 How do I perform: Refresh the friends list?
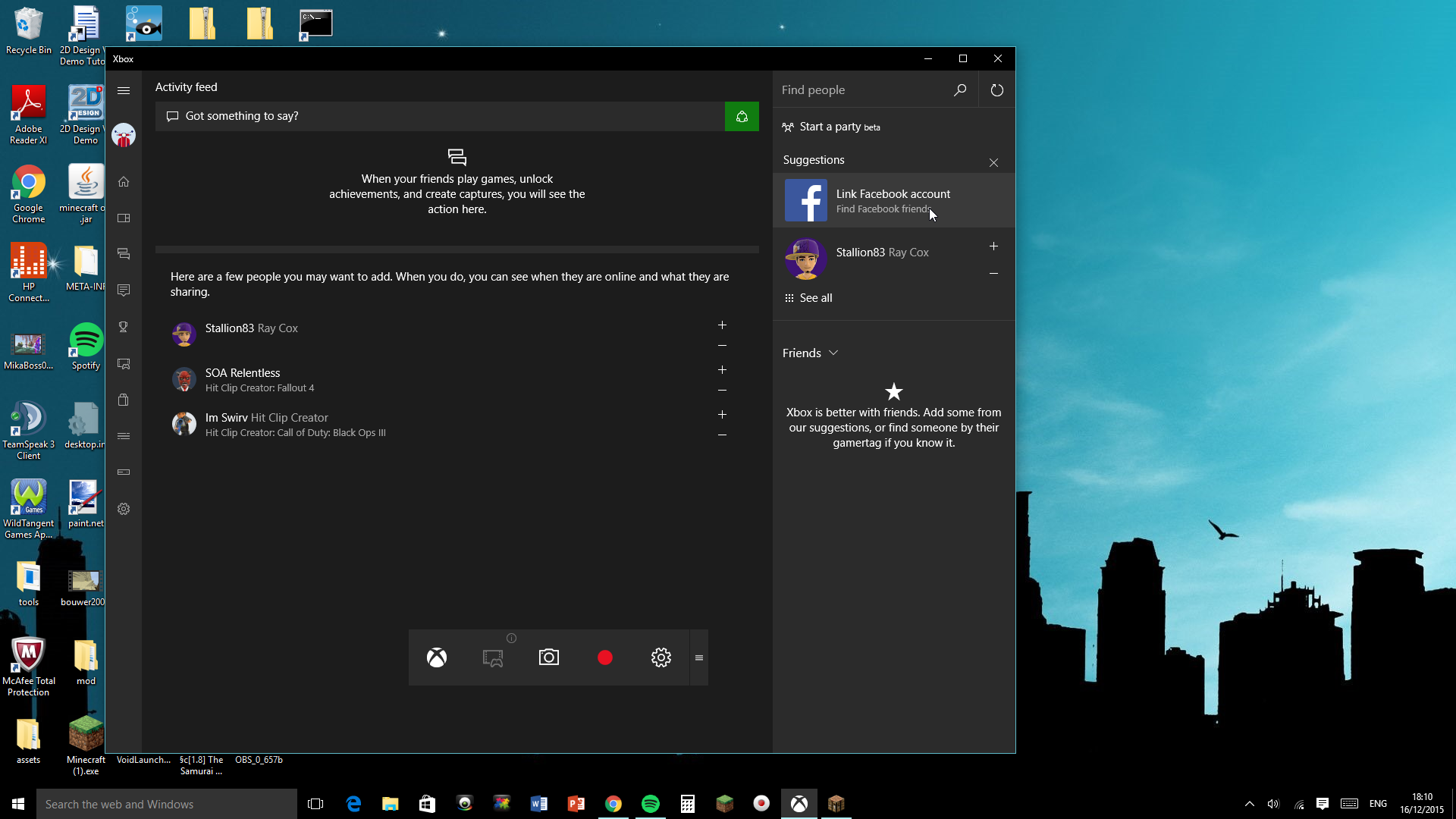point(996,90)
